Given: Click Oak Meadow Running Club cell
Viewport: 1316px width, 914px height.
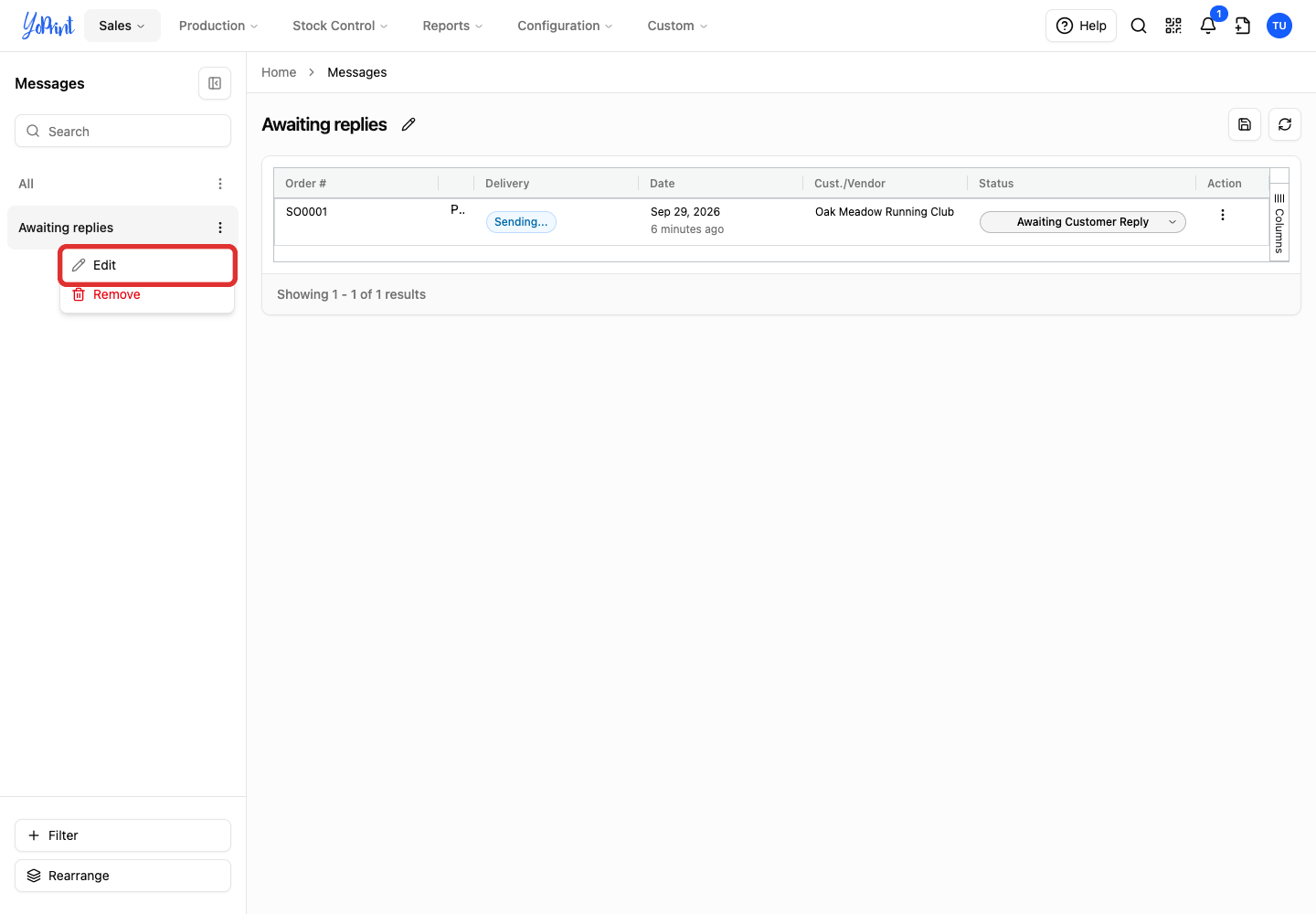Looking at the screenshot, I should pyautogui.click(x=885, y=212).
